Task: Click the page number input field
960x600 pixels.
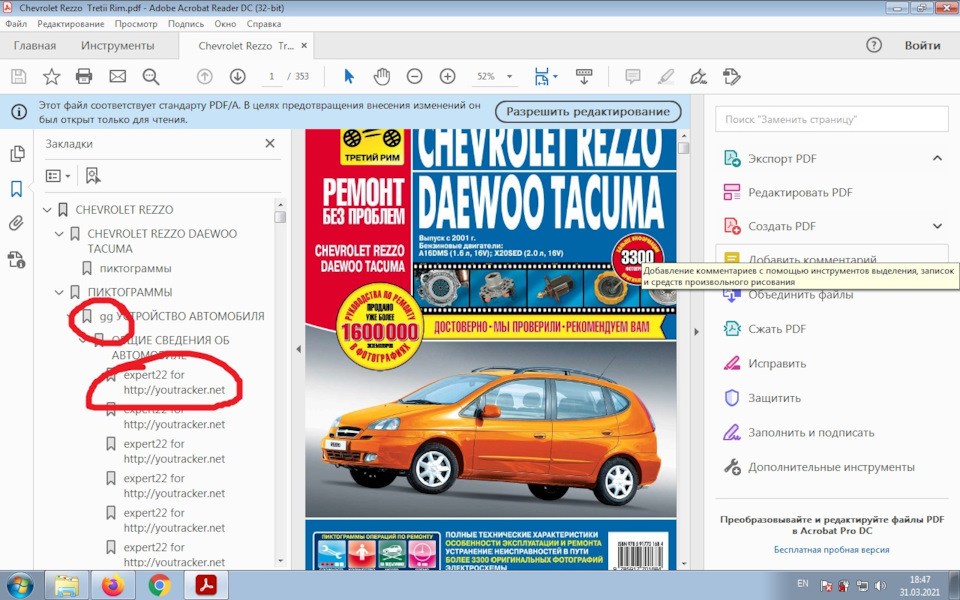Action: (x=271, y=77)
